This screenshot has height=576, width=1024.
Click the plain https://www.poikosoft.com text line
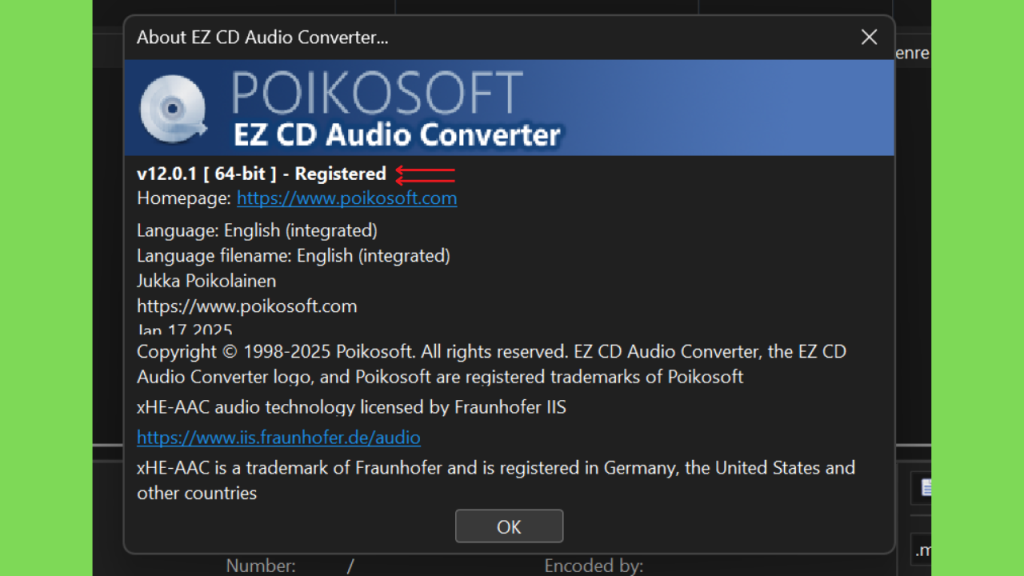click(247, 306)
